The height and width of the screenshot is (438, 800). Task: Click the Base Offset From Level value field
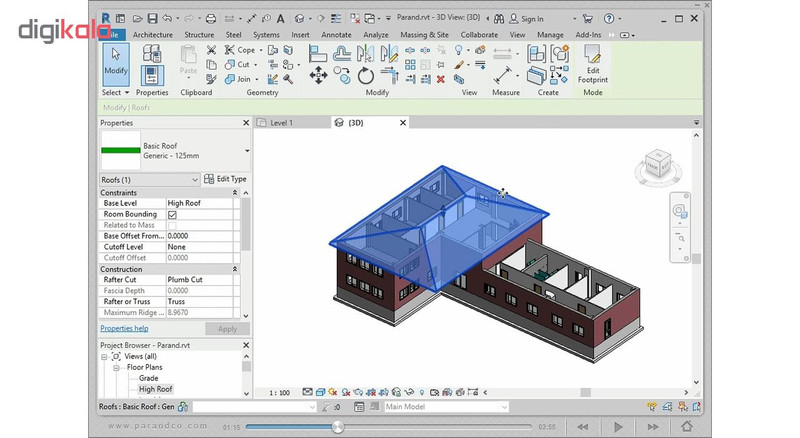click(200, 236)
